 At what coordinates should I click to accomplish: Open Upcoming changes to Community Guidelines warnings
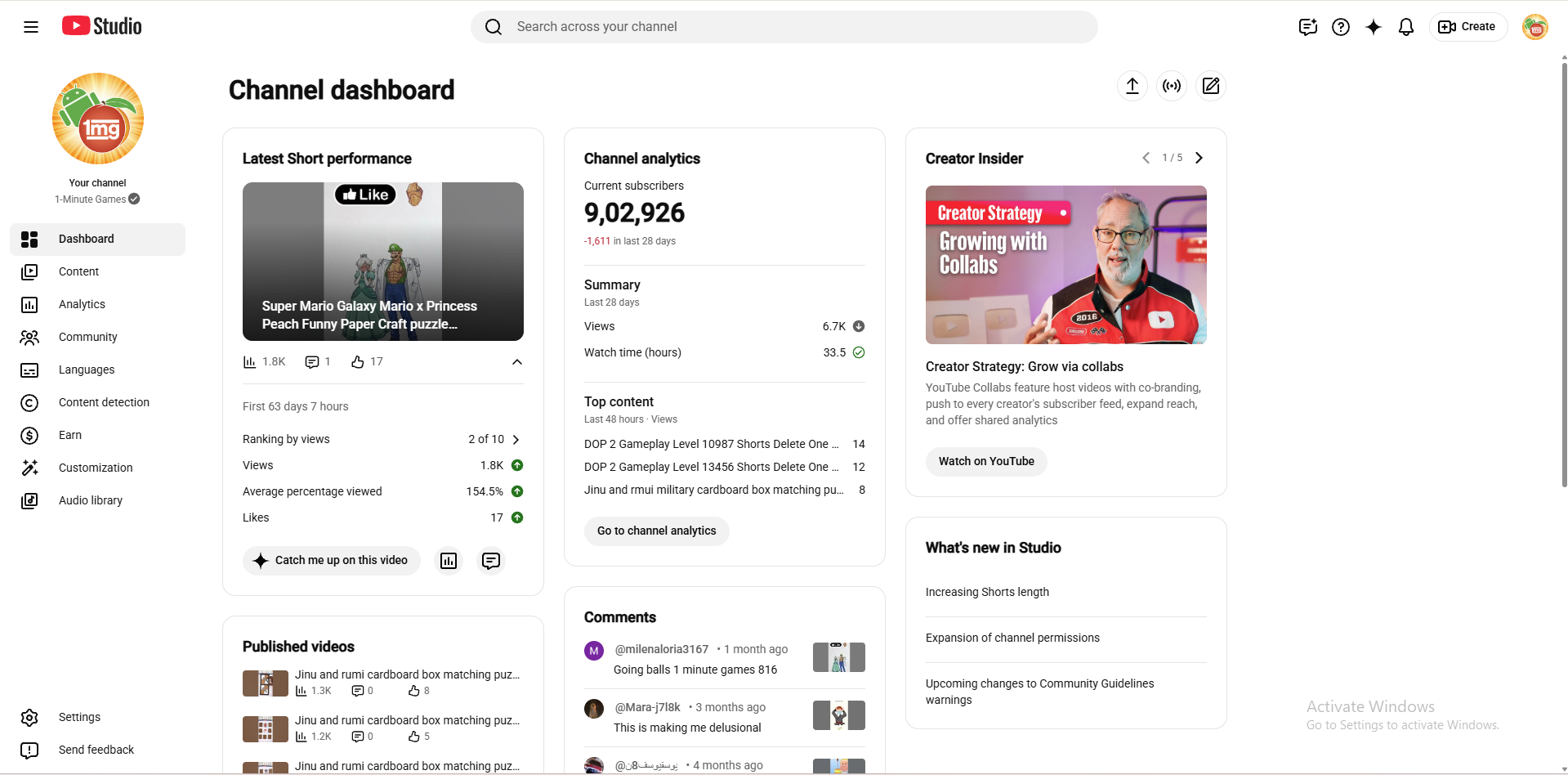click(1040, 692)
